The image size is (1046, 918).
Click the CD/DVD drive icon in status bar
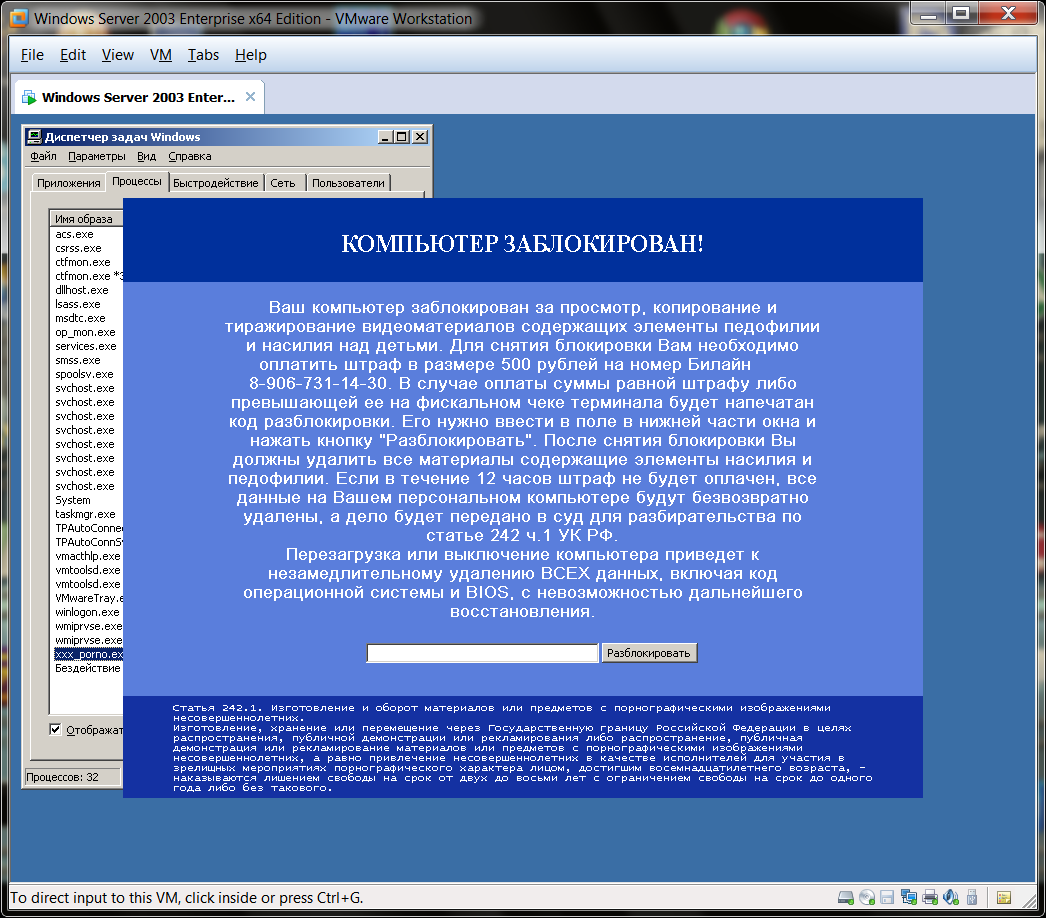867,898
